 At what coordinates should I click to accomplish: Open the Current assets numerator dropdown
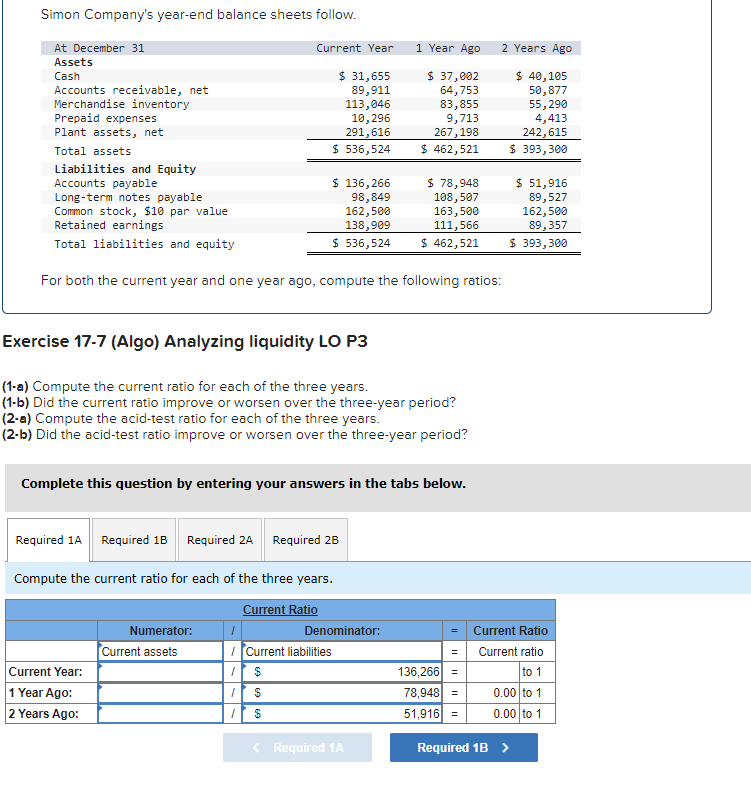(160, 651)
